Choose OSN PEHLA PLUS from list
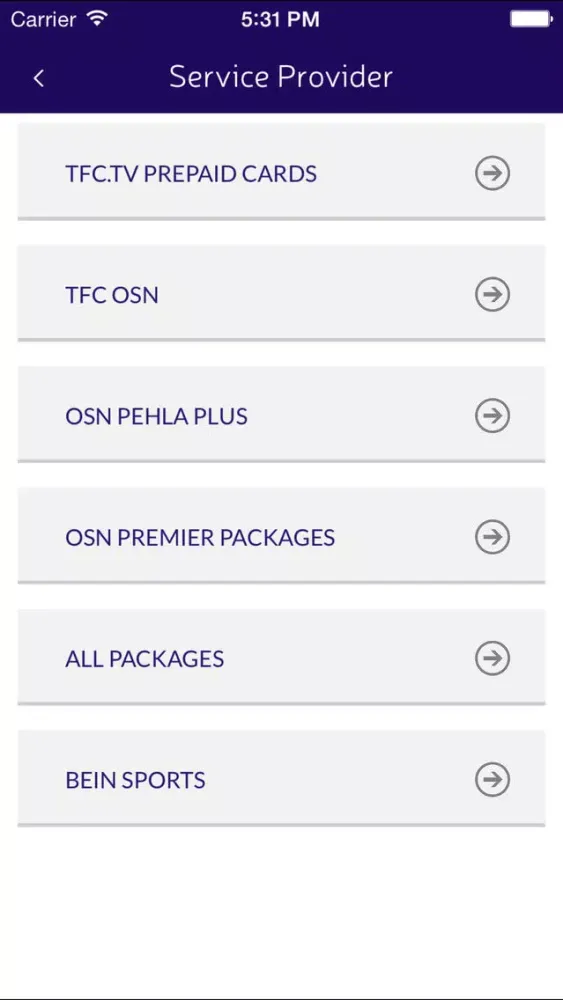Image resolution: width=563 pixels, height=1000 pixels. pos(281,414)
